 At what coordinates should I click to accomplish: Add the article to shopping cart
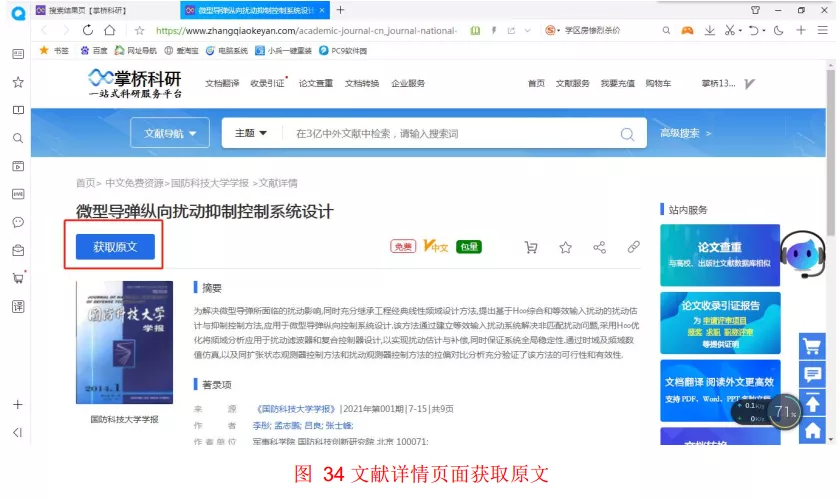click(531, 247)
